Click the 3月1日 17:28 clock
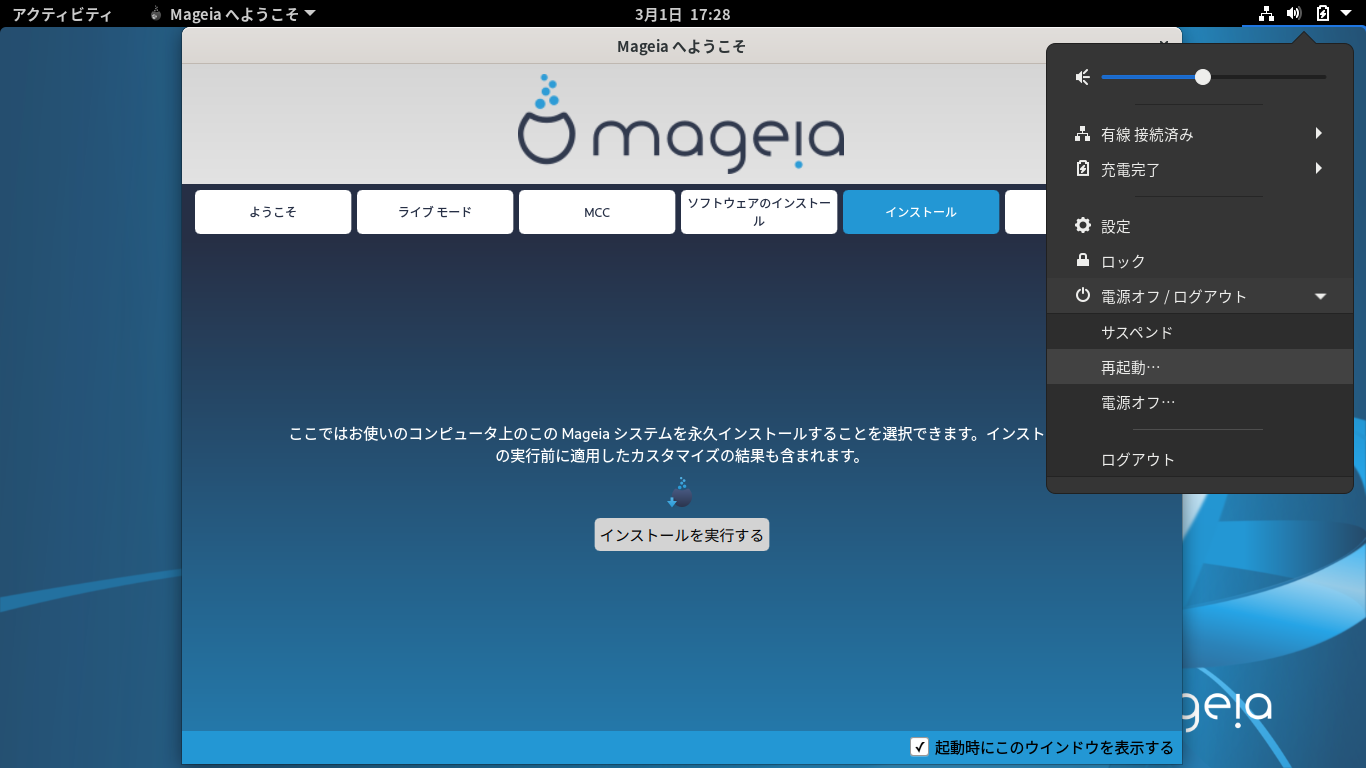The image size is (1366, 768). [683, 14]
